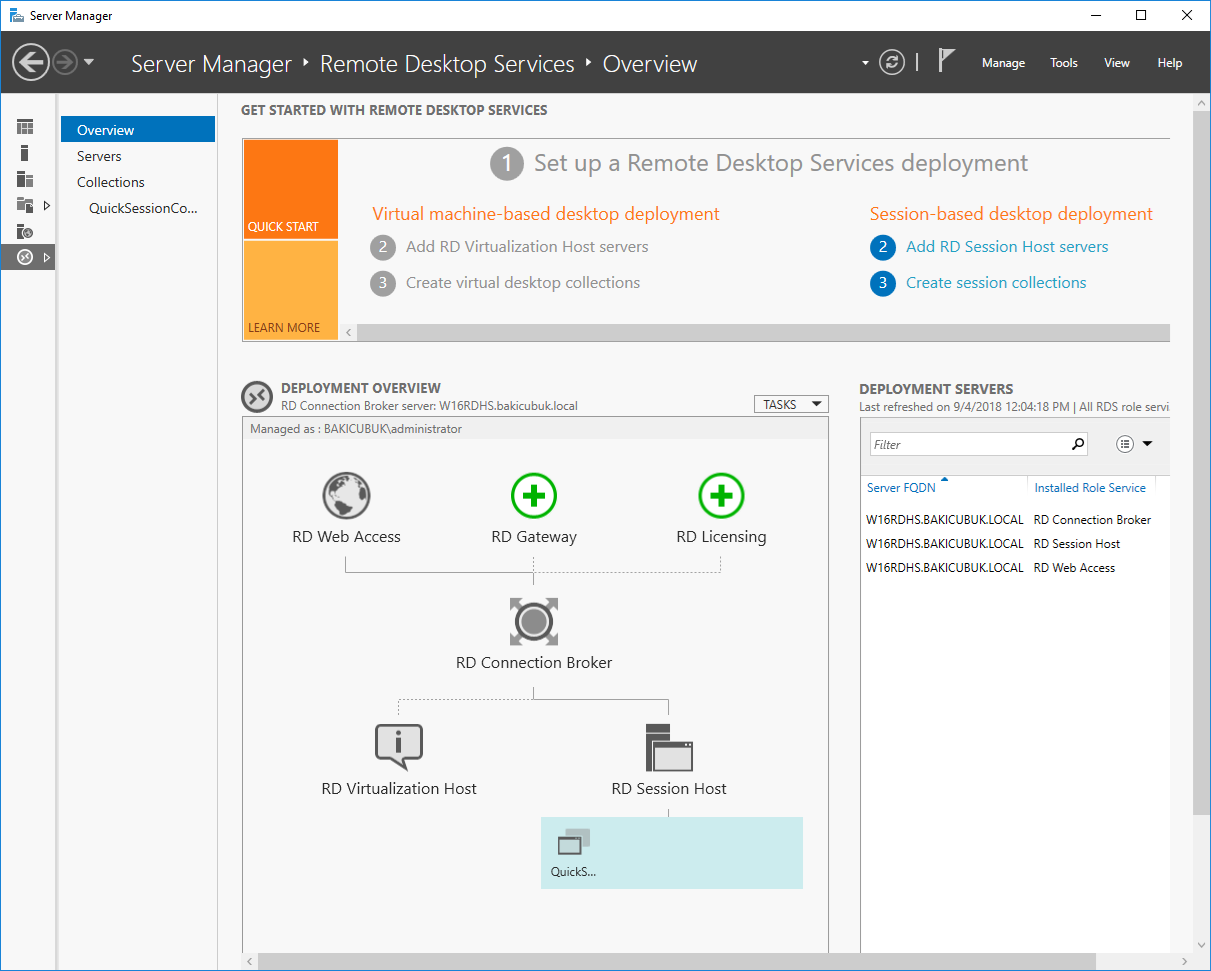1211x971 pixels.
Task: Click Create session collections link
Action: coord(996,283)
